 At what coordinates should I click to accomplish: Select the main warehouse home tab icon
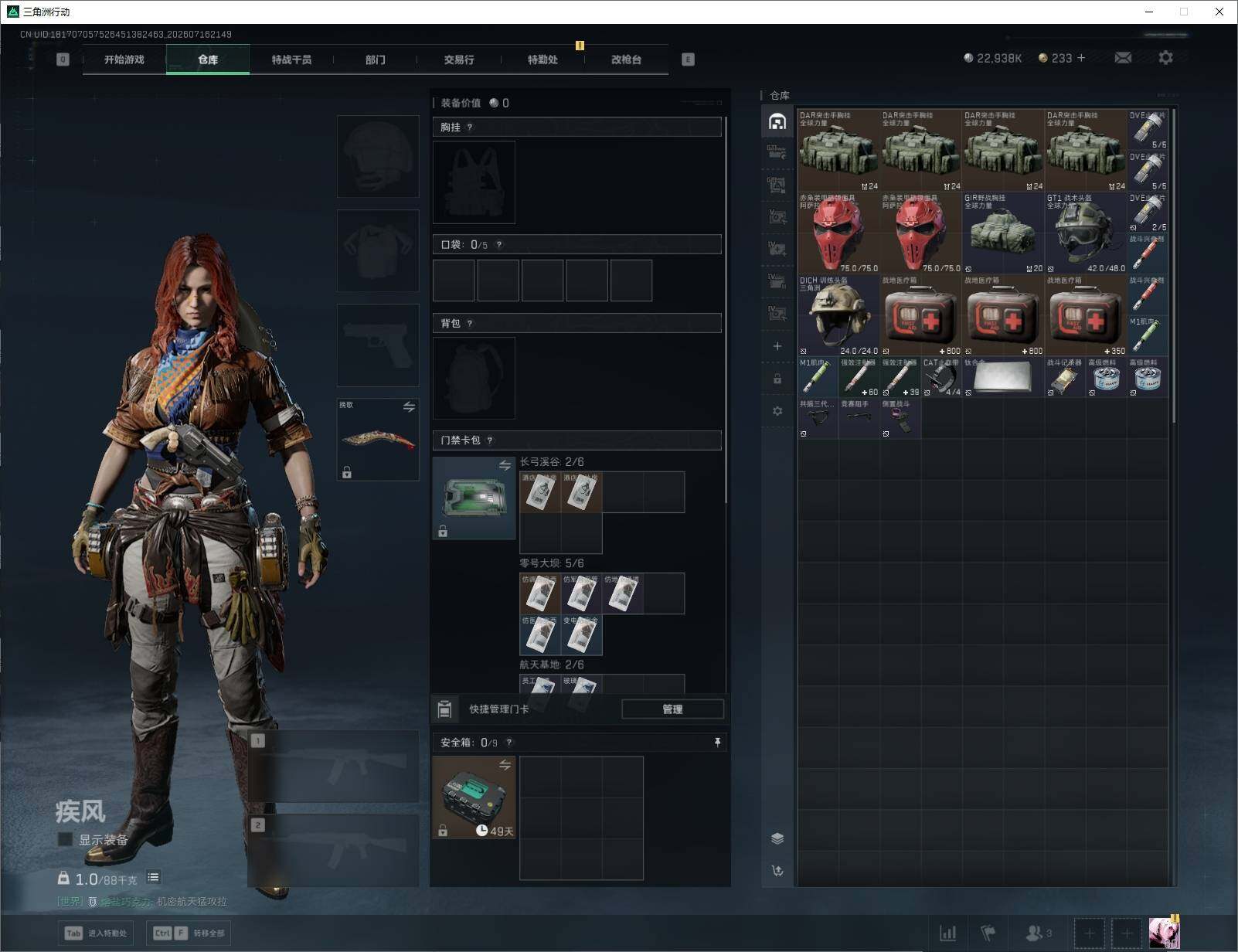pyautogui.click(x=777, y=121)
